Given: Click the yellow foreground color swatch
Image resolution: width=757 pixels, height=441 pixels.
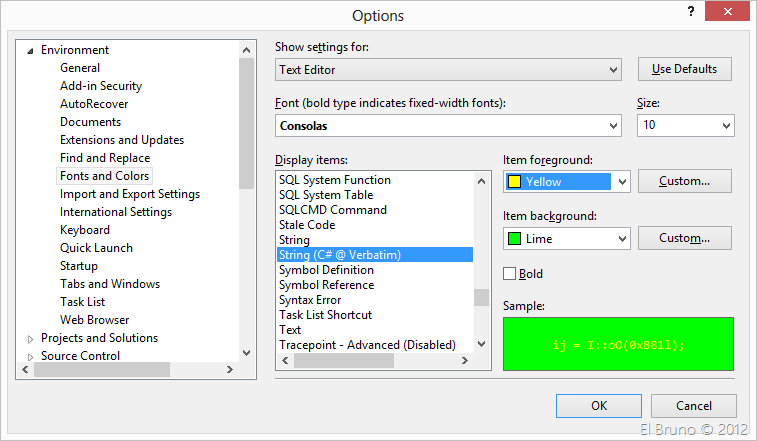Looking at the screenshot, I should pyautogui.click(x=515, y=182).
